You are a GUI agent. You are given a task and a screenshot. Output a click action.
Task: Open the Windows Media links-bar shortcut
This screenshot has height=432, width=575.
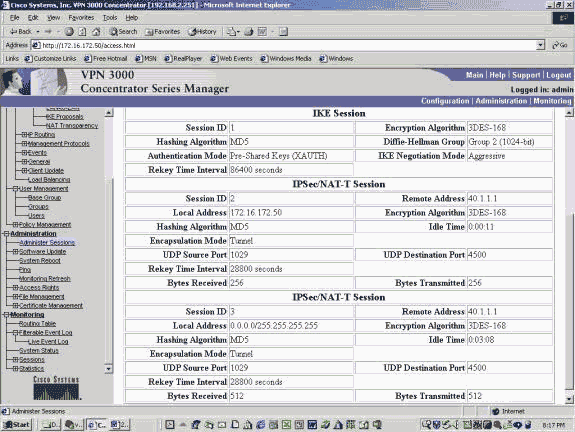coord(286,59)
